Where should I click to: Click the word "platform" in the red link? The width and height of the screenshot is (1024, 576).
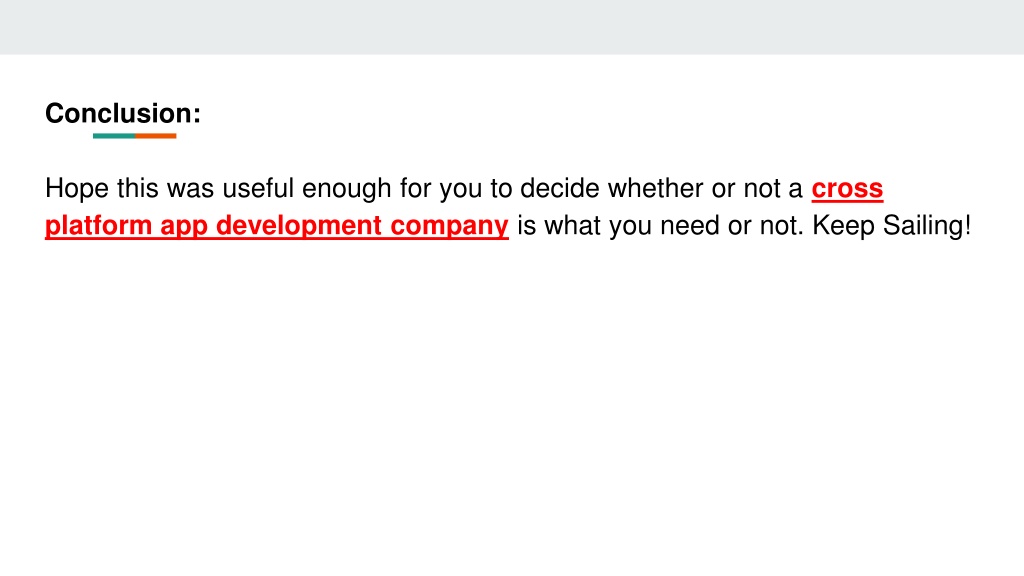(x=98, y=226)
